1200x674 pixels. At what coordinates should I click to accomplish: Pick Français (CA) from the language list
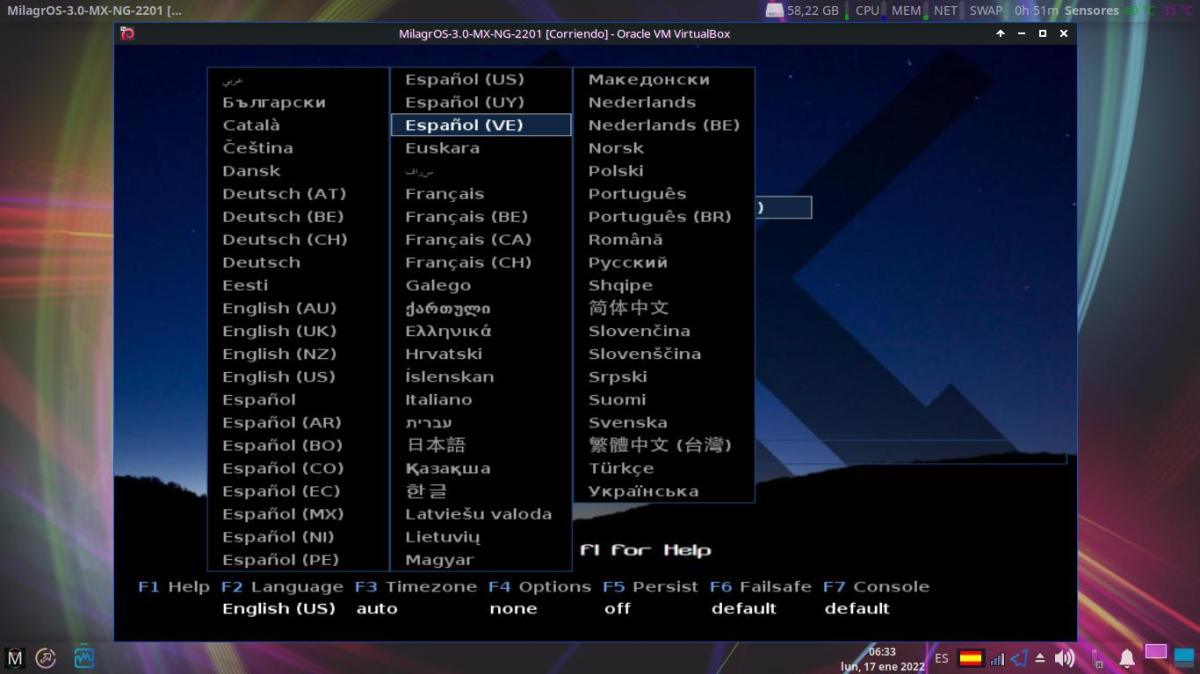pyautogui.click(x=467, y=240)
